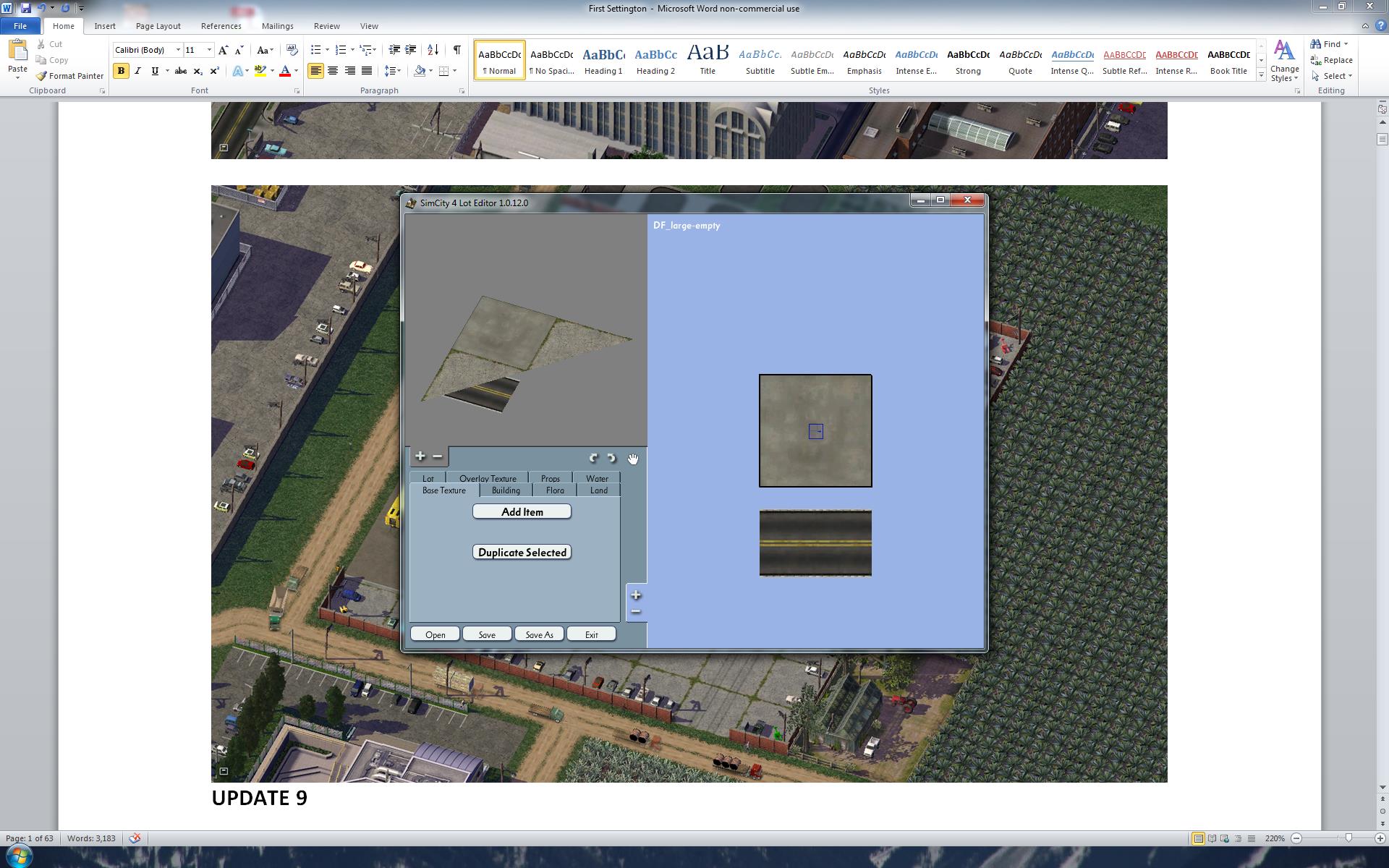Switch to Web Layout view
The width and height of the screenshot is (1389, 868).
pos(1225,838)
